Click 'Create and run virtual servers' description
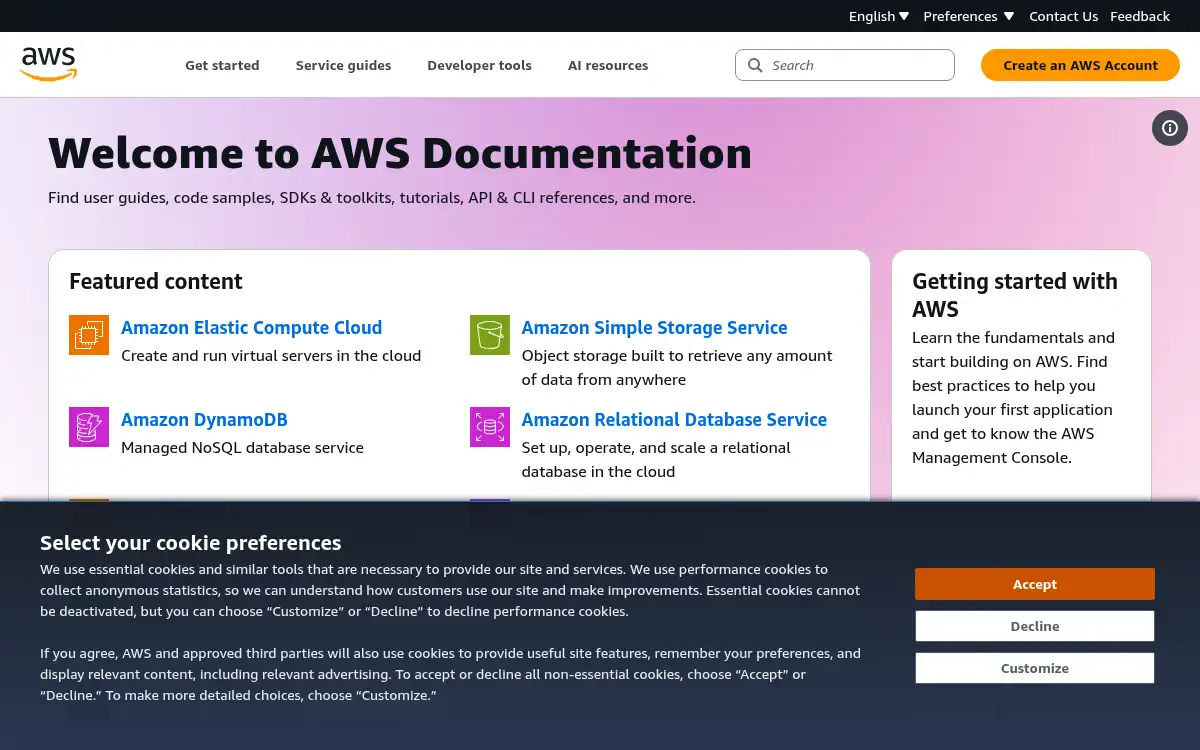 [271, 355]
